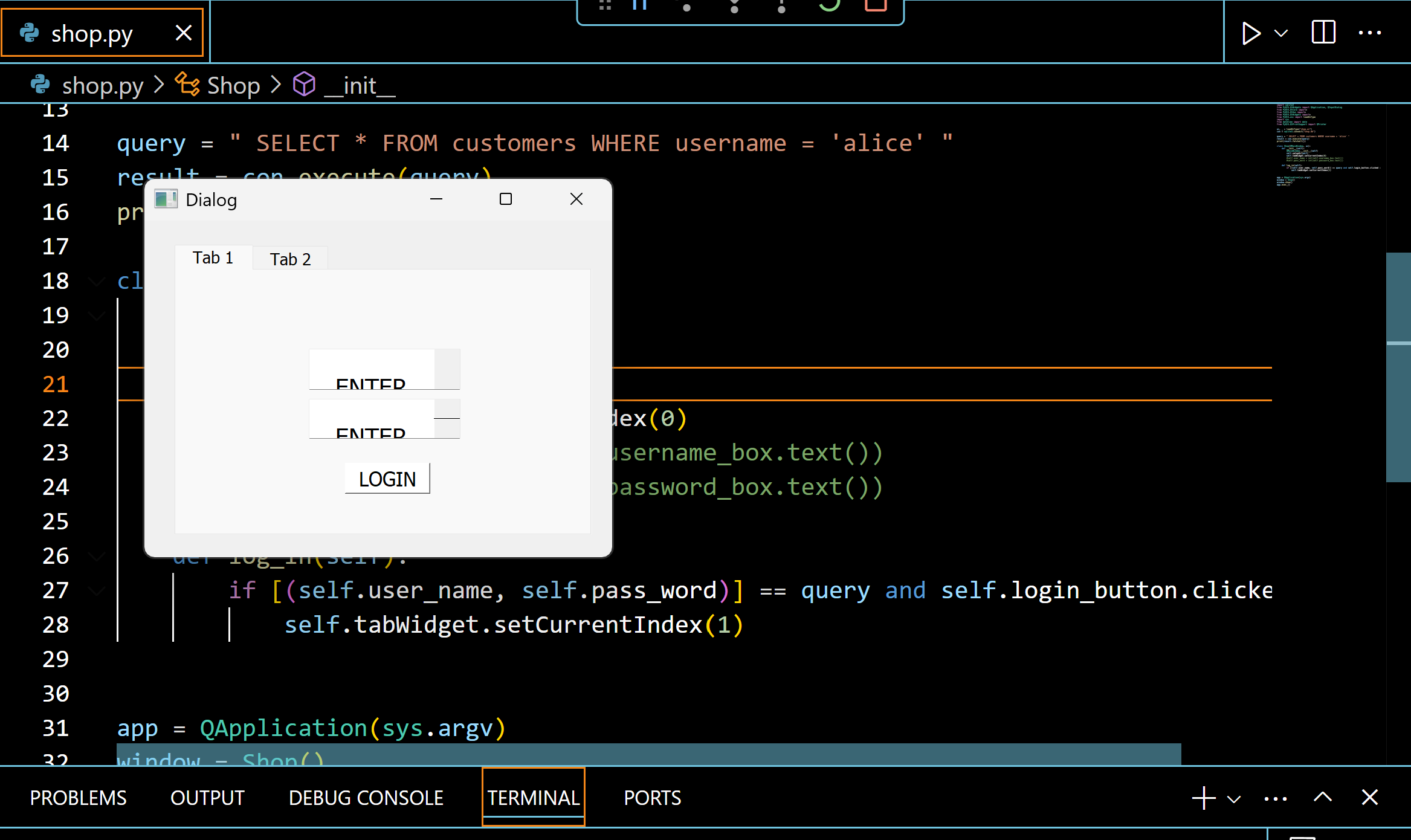Run the Python file with the play button
This screenshot has width=1411, height=840.
pyautogui.click(x=1251, y=33)
